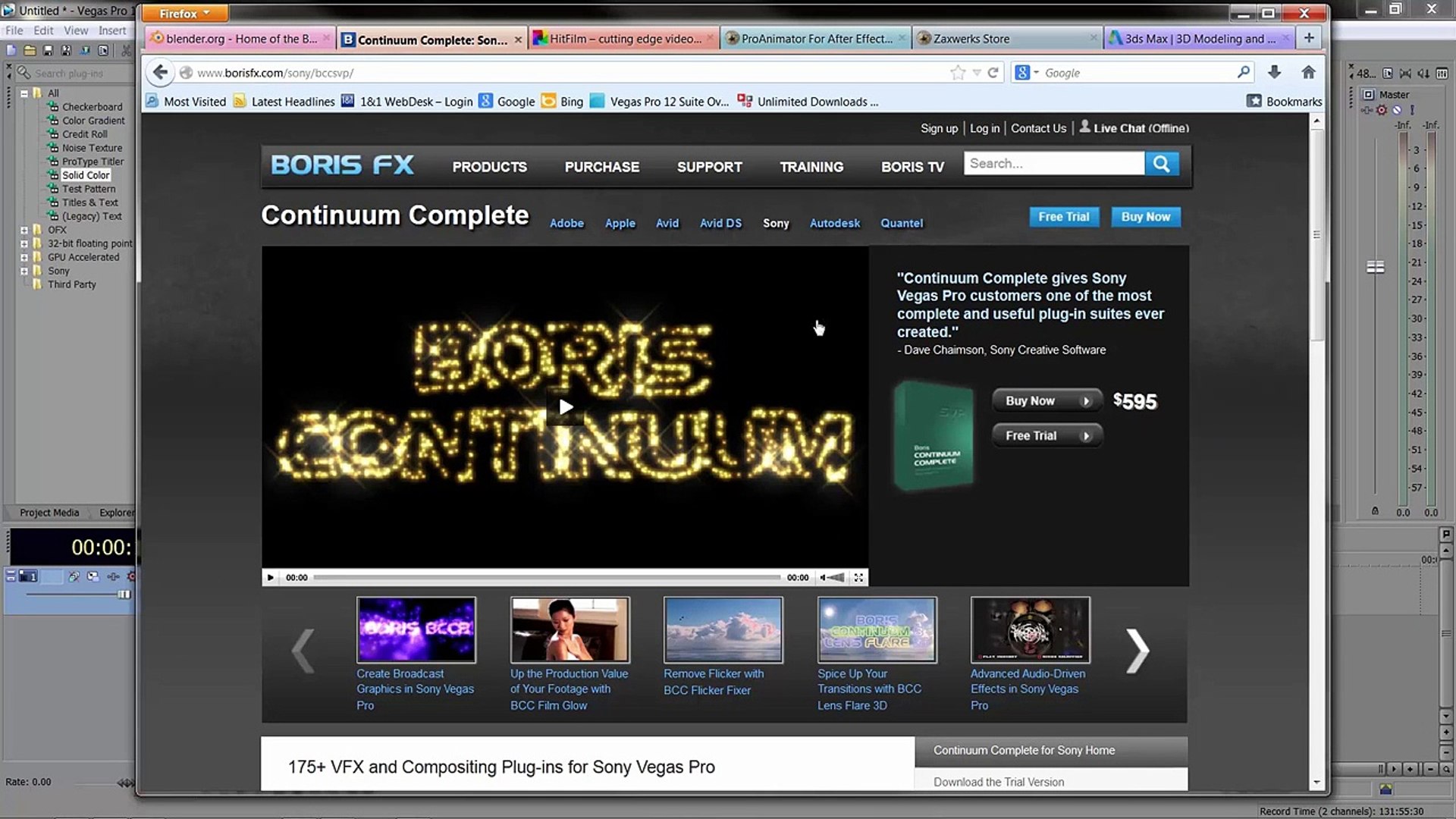
Task: Click the Firefox back arrow button
Action: click(159, 73)
